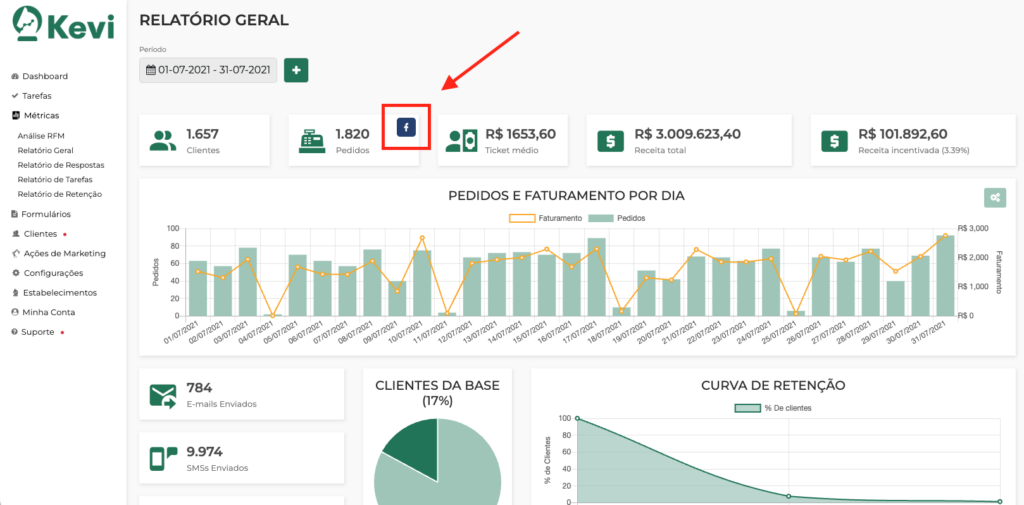
Task: Go to Clientes section
Action: point(39,234)
